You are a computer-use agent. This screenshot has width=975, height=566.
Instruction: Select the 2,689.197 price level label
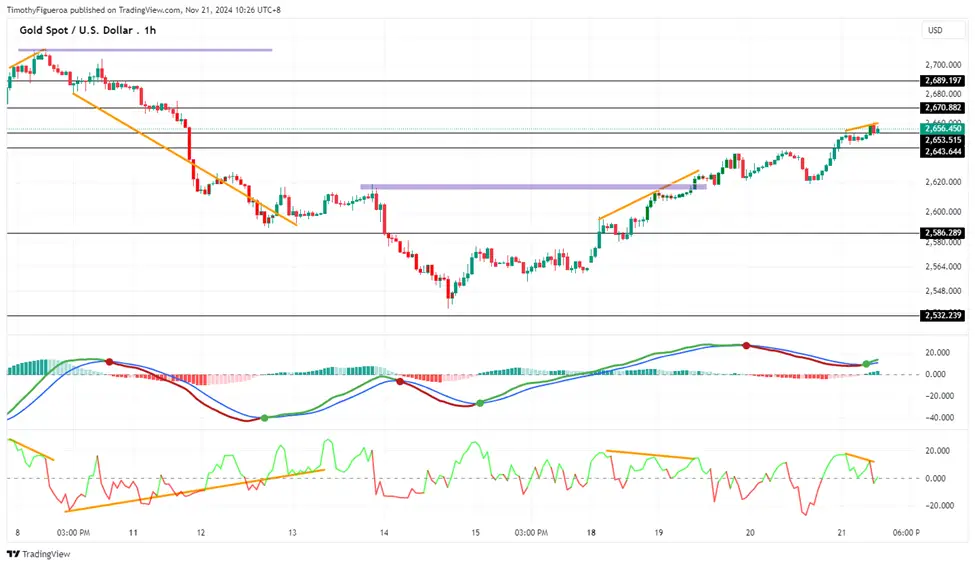943,80
